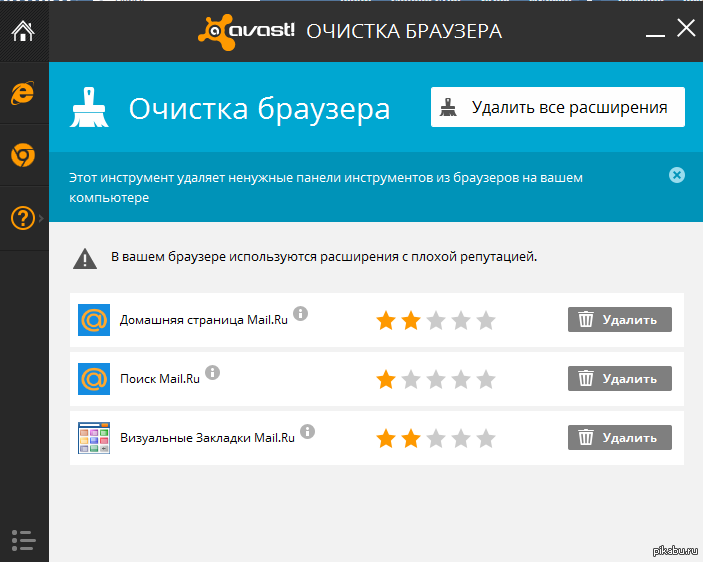The image size is (703, 562).
Task: Click 'ОЧИСТКА БРАУЗЕРА' title bar text
Action: click(404, 32)
